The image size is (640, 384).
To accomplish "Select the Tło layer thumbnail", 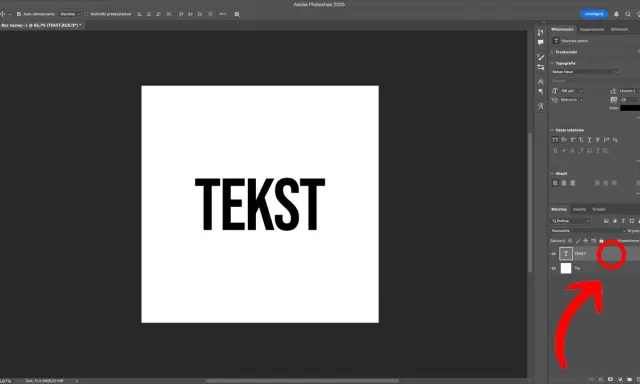I will coord(566,269).
